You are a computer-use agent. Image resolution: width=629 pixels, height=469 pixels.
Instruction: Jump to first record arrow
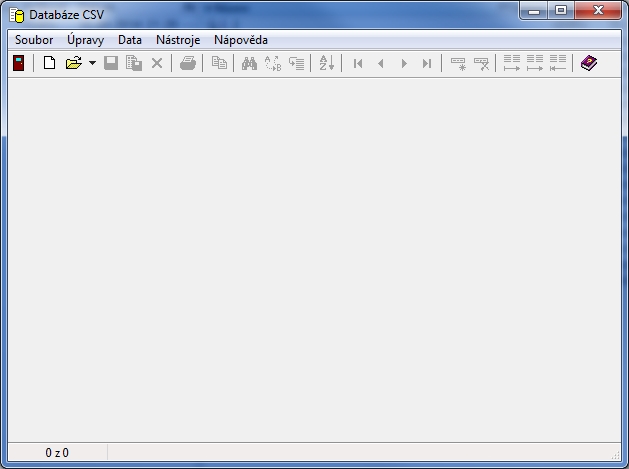358,63
